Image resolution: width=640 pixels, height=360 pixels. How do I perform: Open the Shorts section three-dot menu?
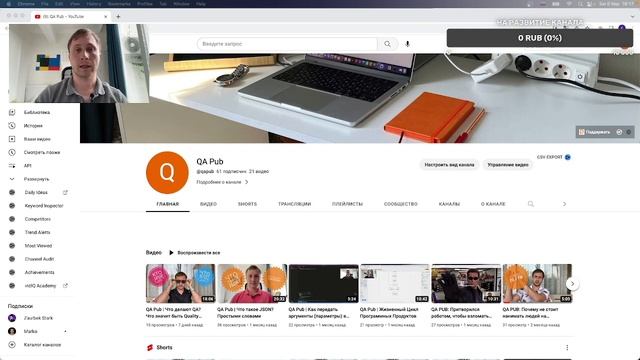click(x=567, y=347)
